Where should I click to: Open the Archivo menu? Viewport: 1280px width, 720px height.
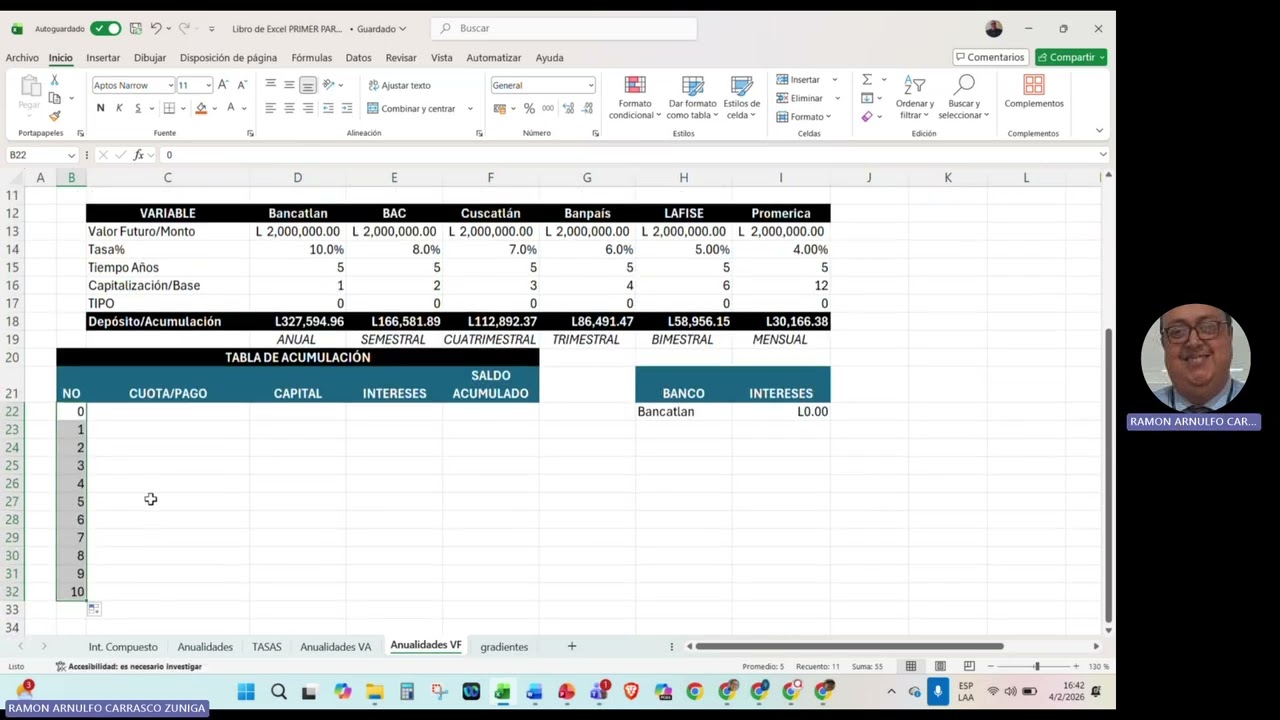point(22,58)
